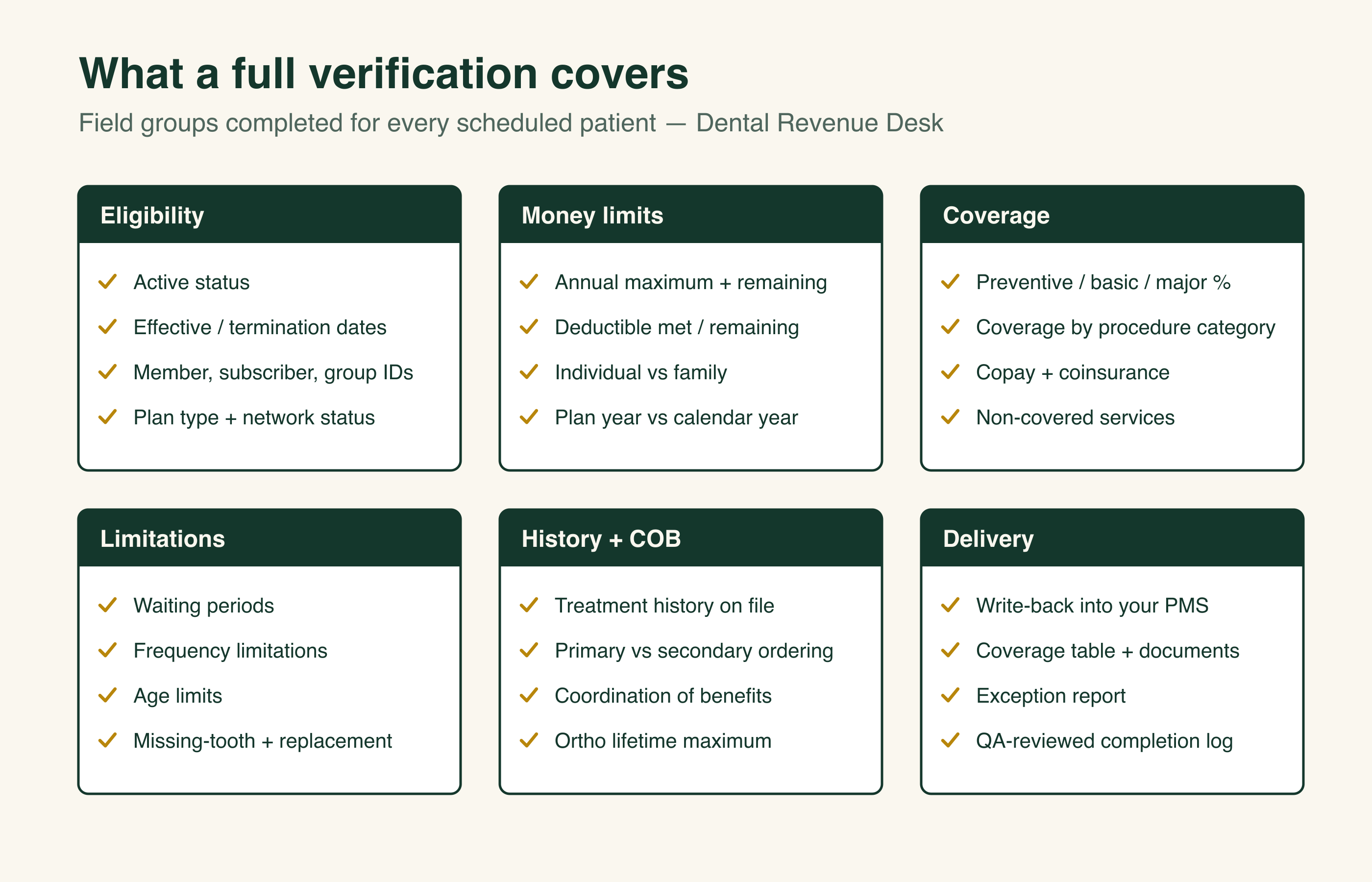Select the Eligibility card header
The height and width of the screenshot is (882, 1372).
pyautogui.click(x=269, y=215)
